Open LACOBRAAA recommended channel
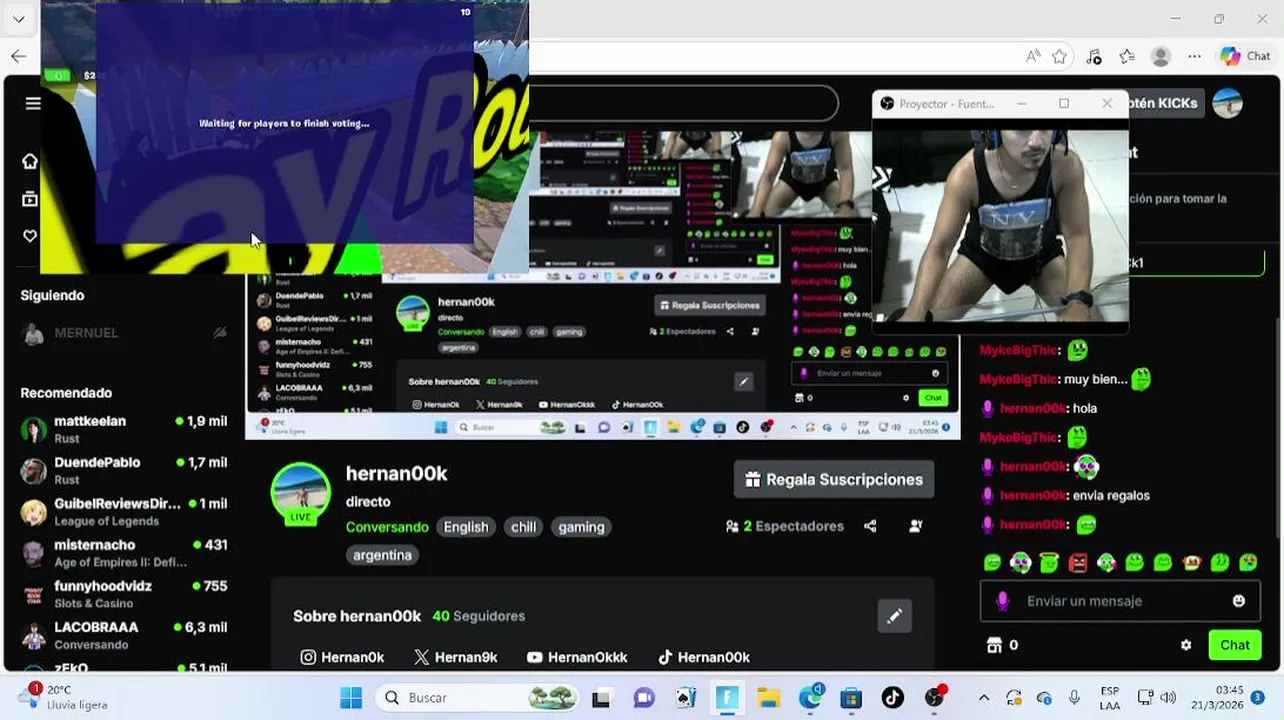 pos(124,635)
